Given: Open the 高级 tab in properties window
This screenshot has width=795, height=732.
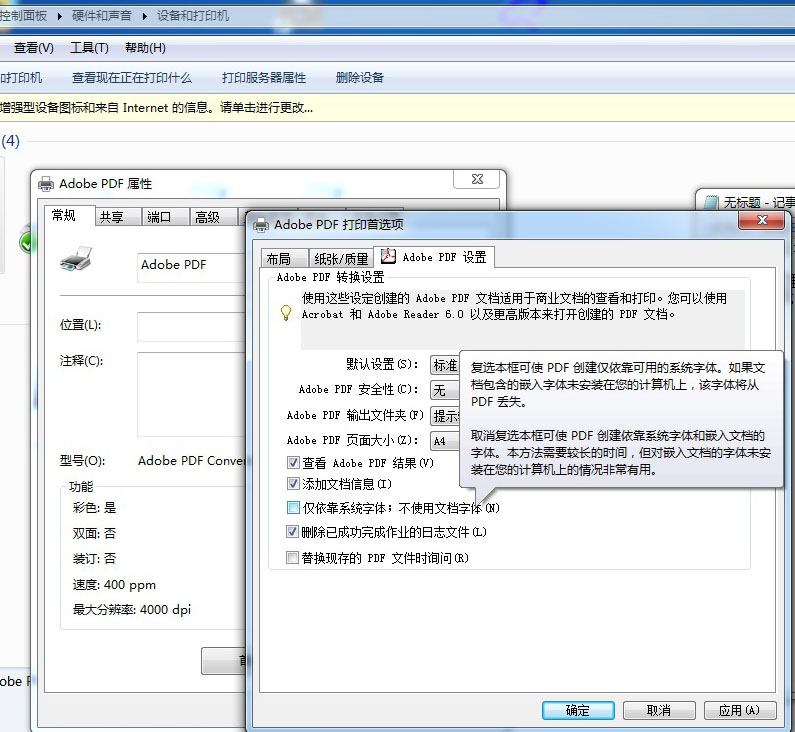Looking at the screenshot, I should pos(213,217).
